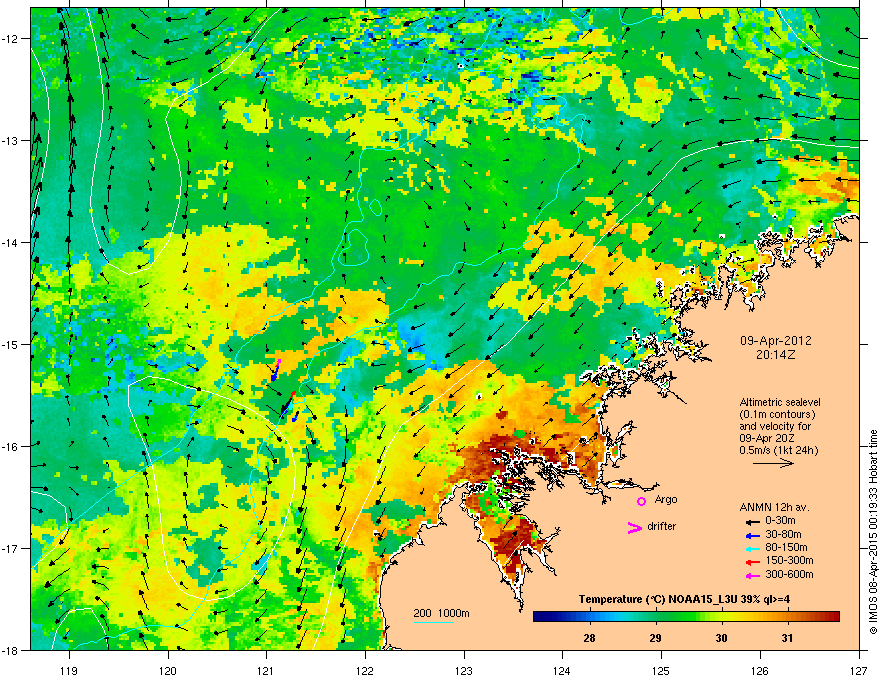Click the temperature color bar
Screen dimensions: 880x680
point(686,617)
